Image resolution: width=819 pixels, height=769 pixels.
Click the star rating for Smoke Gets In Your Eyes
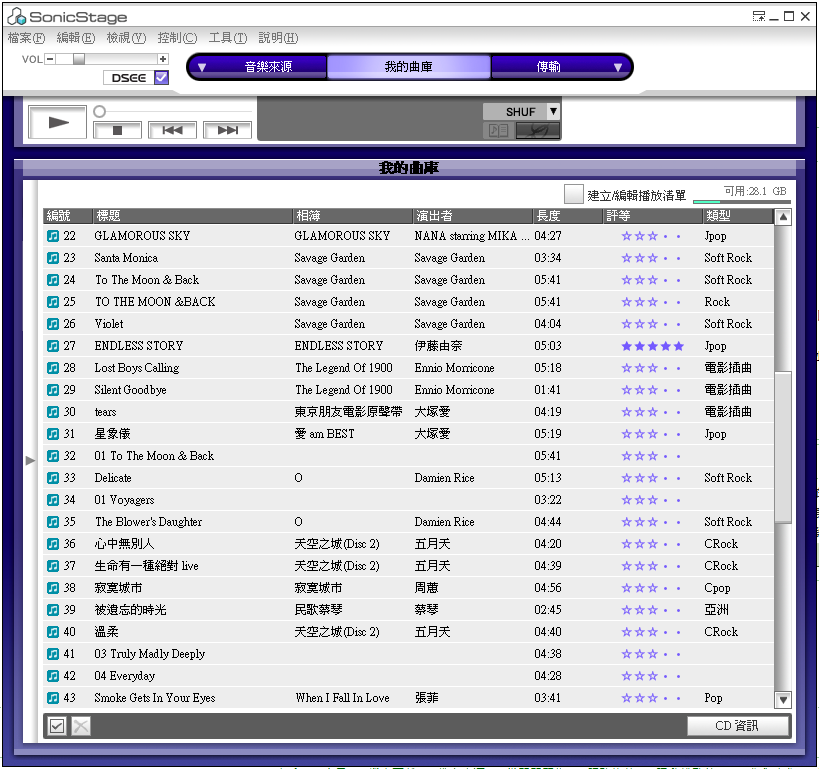point(652,698)
